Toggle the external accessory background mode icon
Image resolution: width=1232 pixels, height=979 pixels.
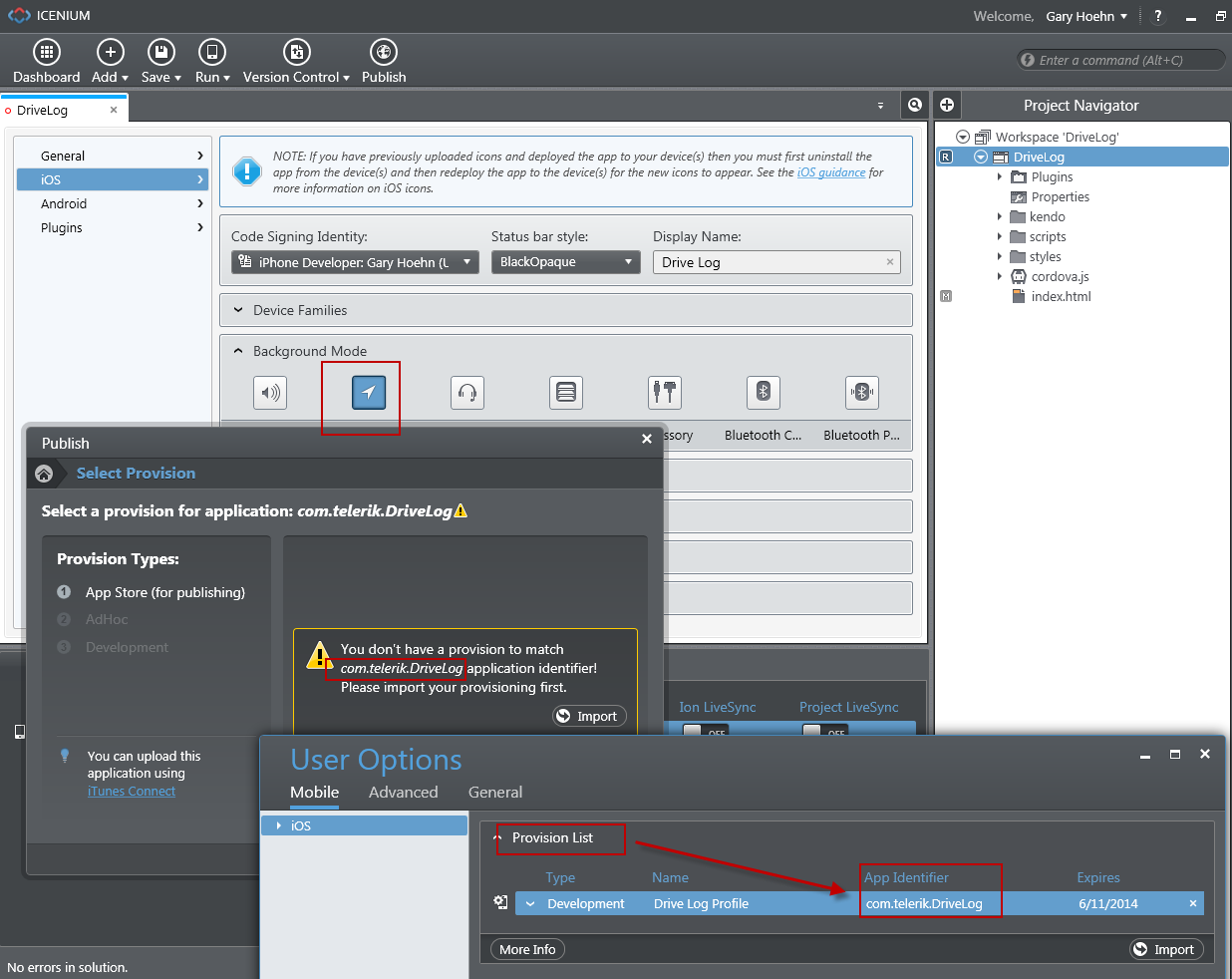pos(665,393)
